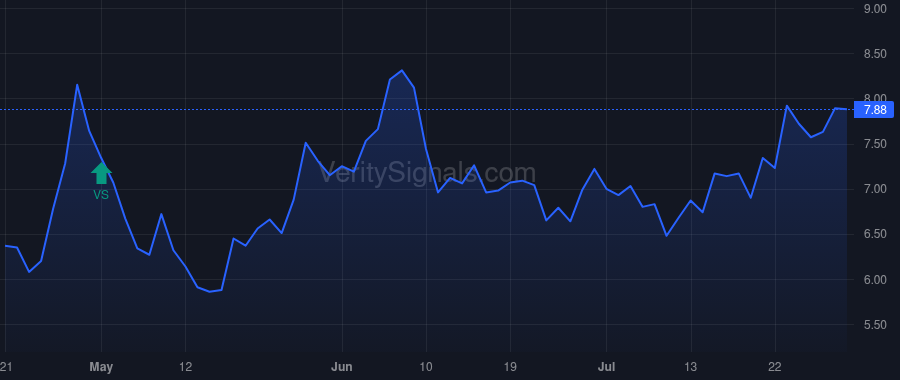Click the 19 date axis label

510,367
